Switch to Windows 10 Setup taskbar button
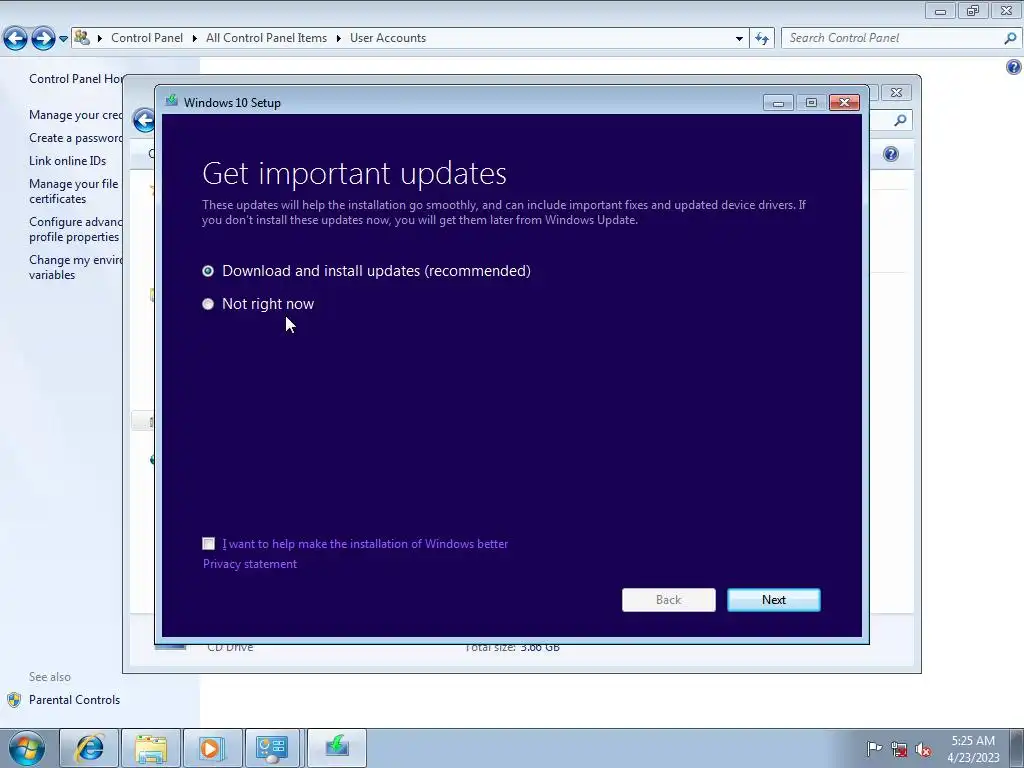This screenshot has height=768, width=1024. tap(336, 748)
